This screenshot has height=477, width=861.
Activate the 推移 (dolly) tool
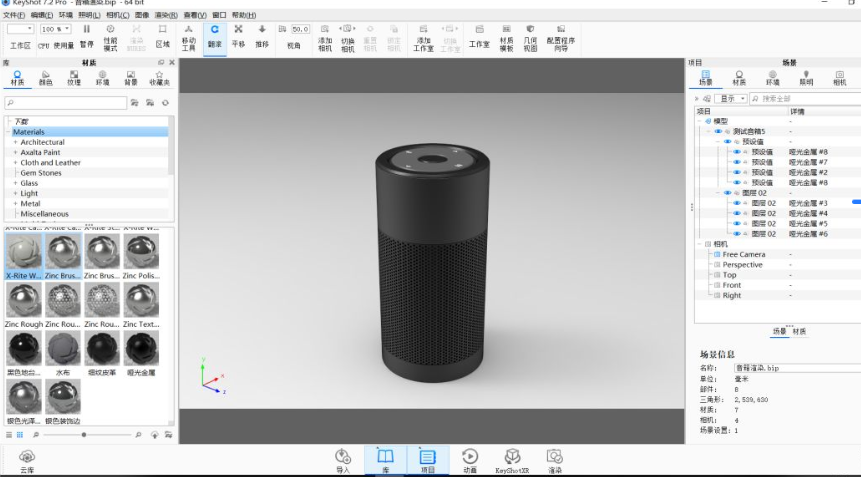pos(262,36)
